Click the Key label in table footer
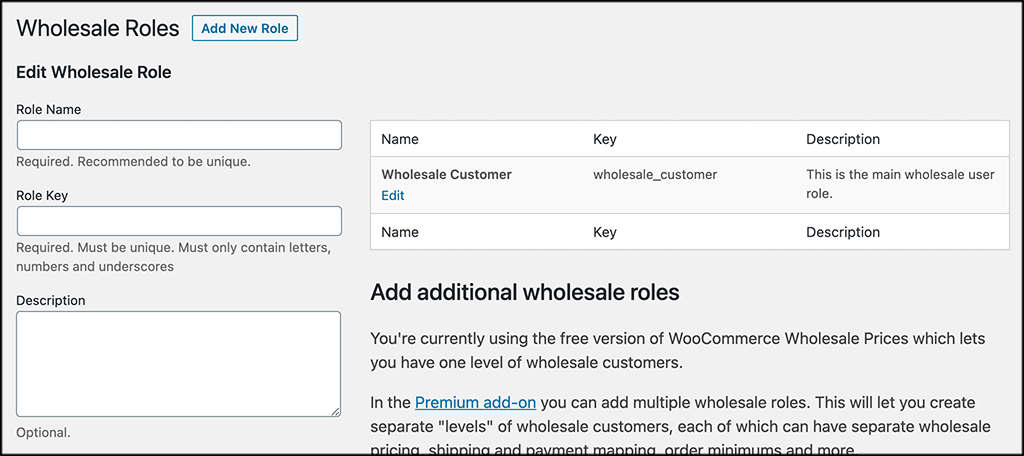The height and width of the screenshot is (456, 1024). pyautogui.click(x=604, y=232)
